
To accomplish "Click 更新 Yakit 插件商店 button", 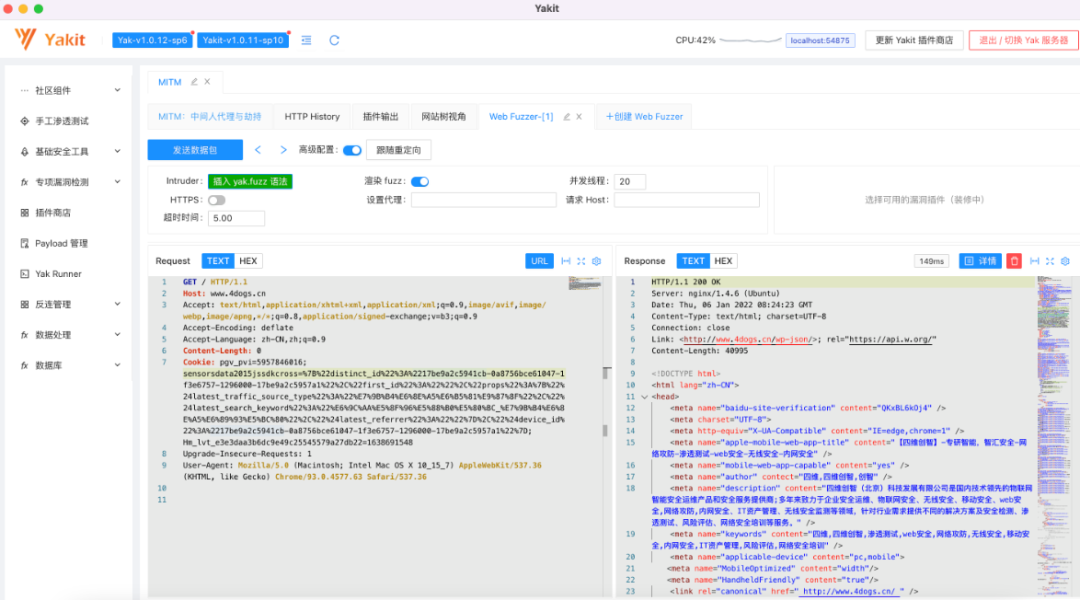I will tap(914, 40).
